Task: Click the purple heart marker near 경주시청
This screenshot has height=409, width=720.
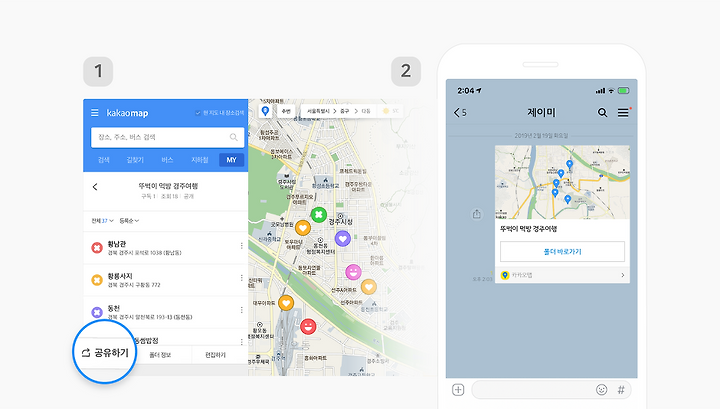Action: [343, 239]
